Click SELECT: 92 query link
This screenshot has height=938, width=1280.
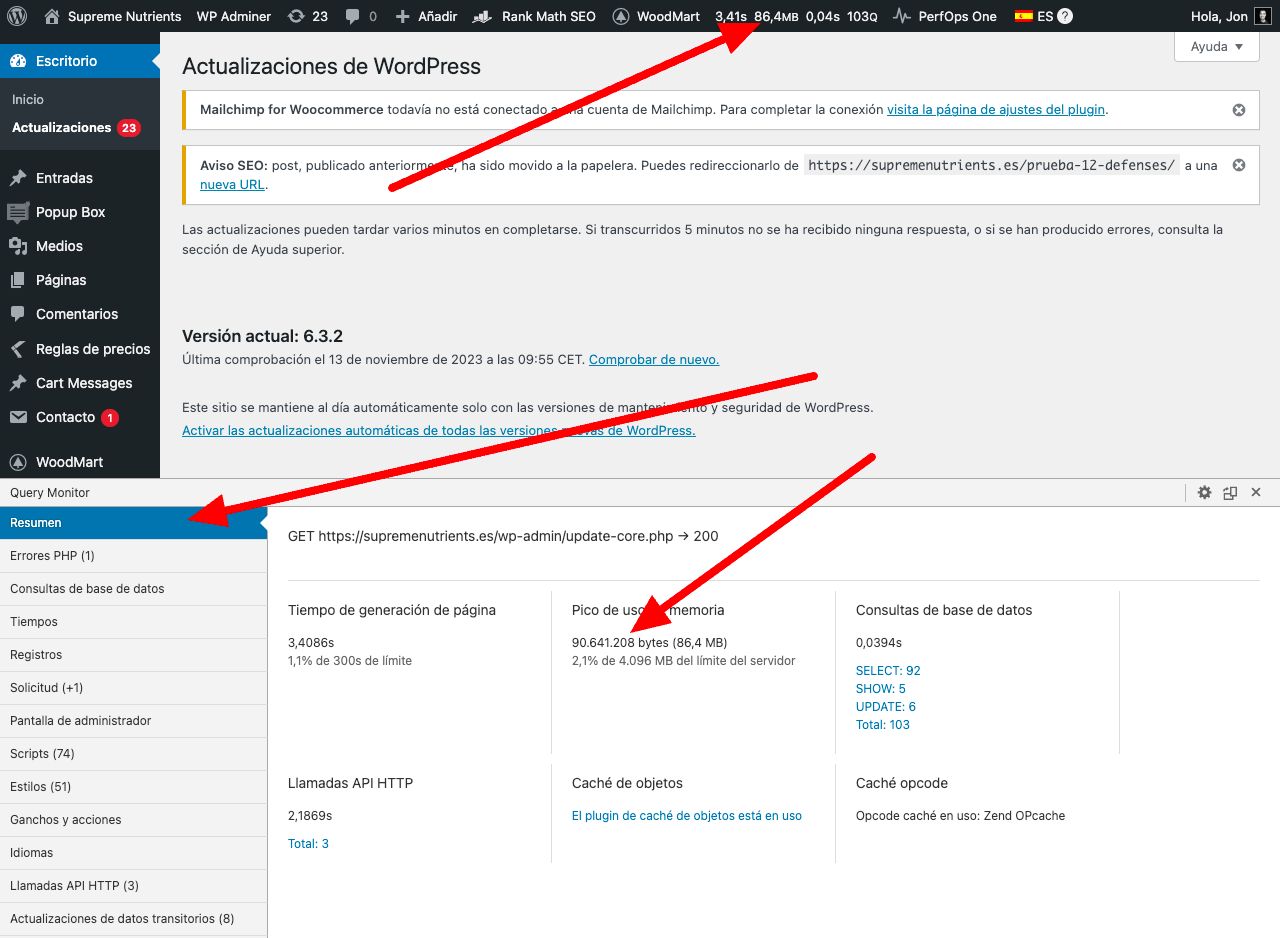pyautogui.click(x=888, y=671)
